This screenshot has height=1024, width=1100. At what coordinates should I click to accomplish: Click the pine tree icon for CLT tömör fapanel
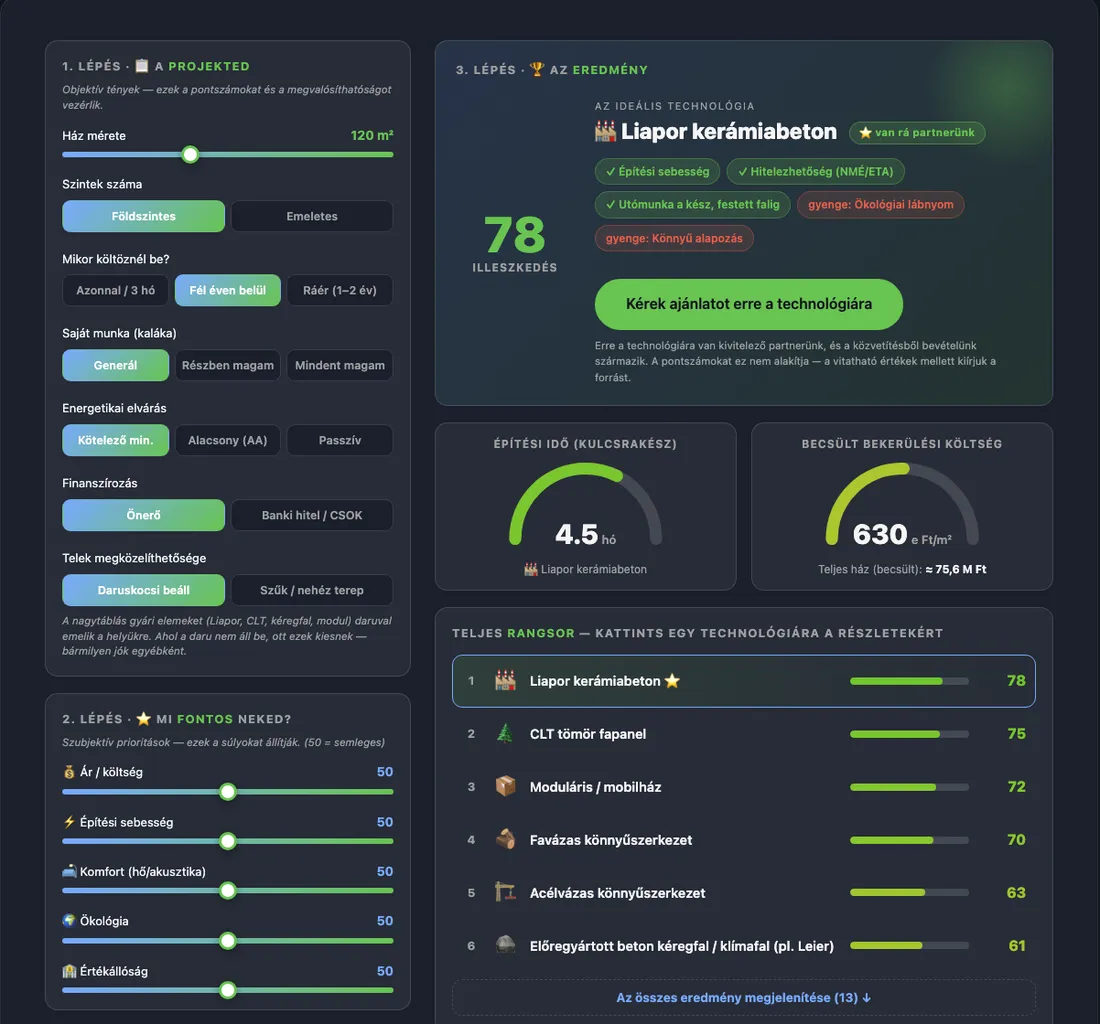click(505, 734)
